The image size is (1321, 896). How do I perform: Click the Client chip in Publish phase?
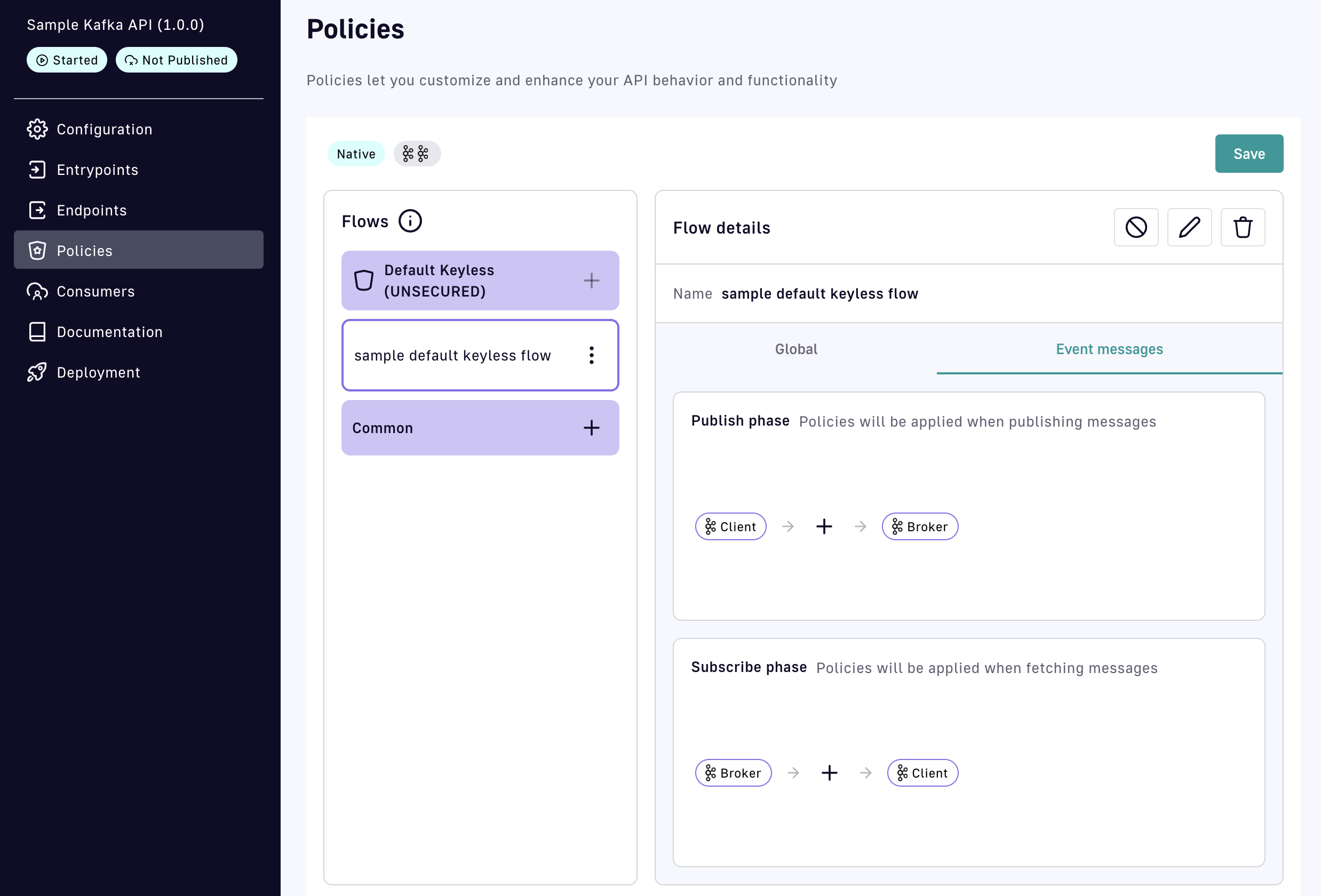(x=730, y=527)
